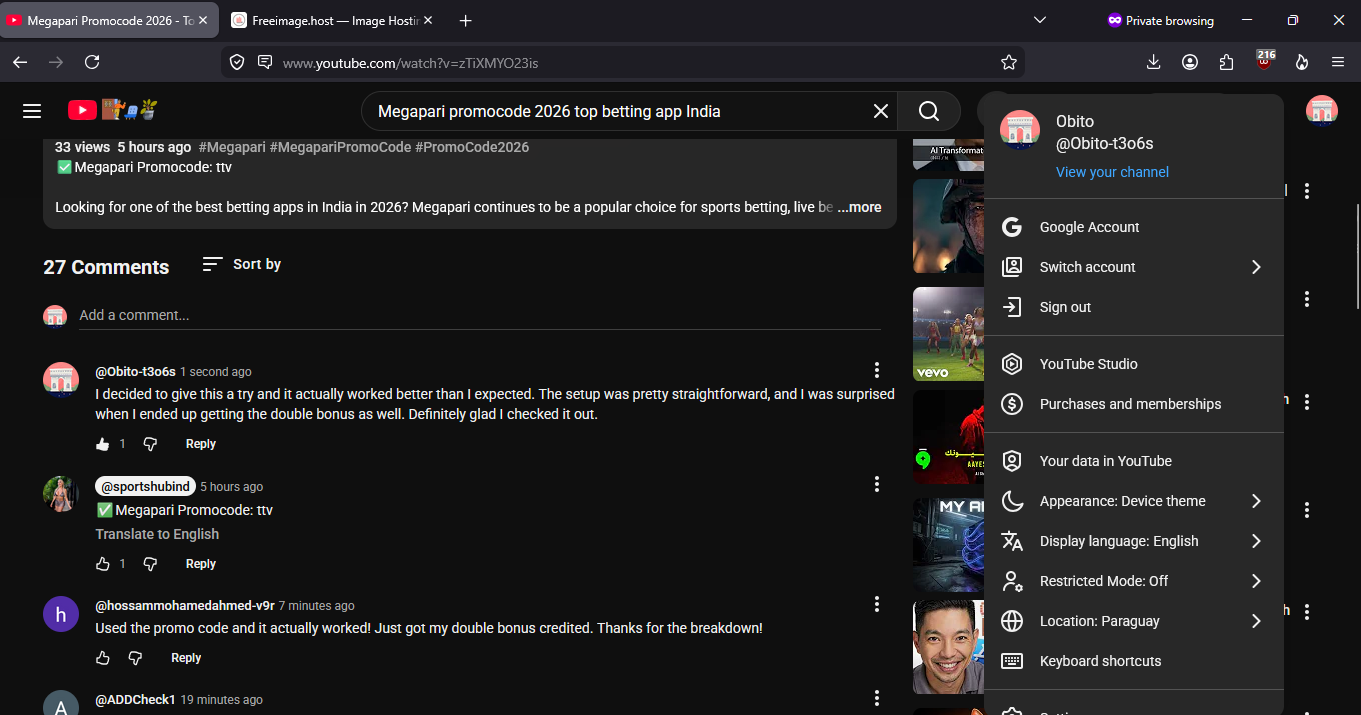The width and height of the screenshot is (1361, 715).
Task: Go back with the browser back arrow
Action: coord(20,62)
